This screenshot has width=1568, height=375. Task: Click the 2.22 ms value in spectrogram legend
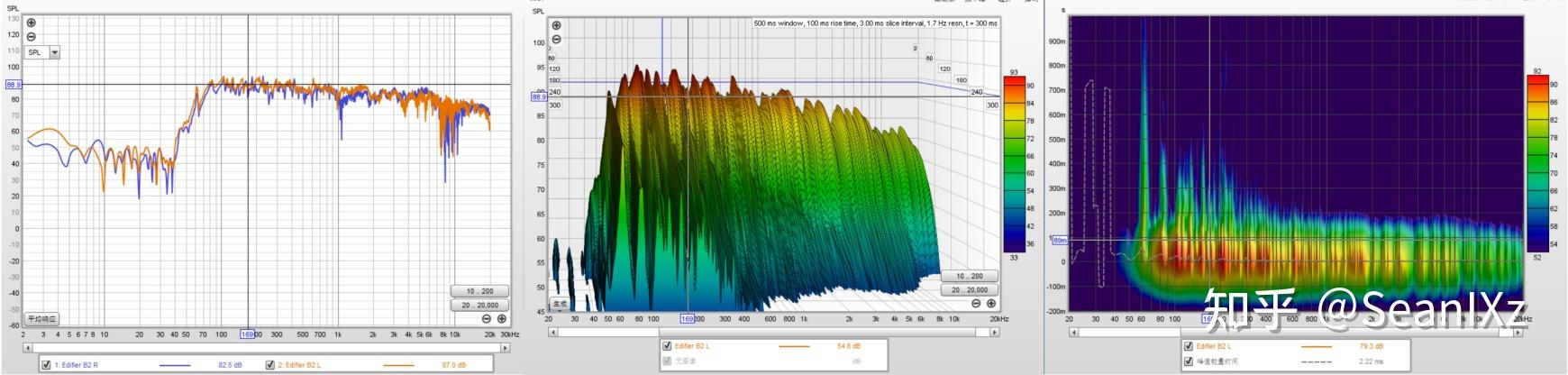click(1370, 361)
